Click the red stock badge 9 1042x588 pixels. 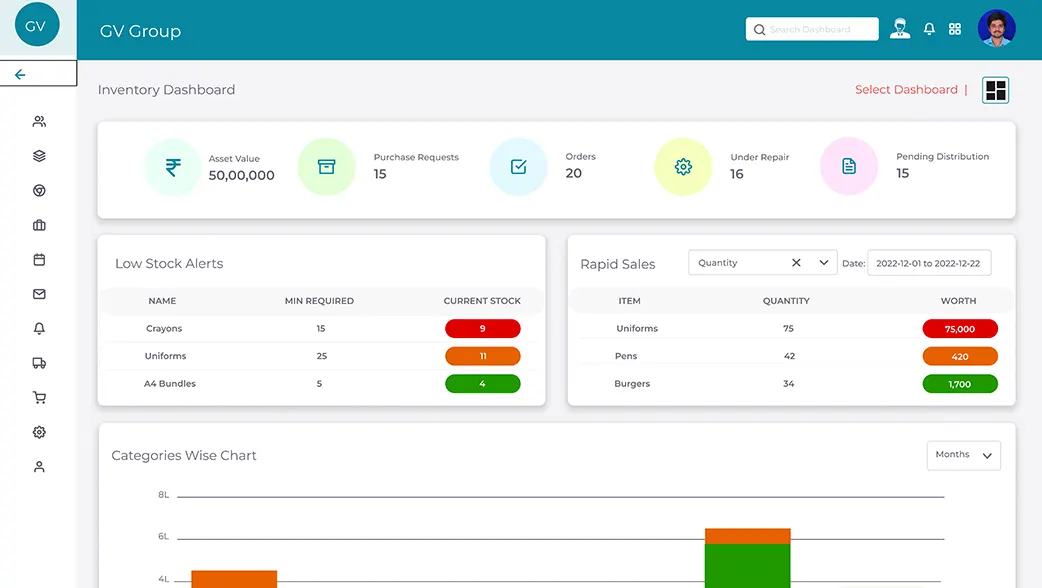(x=482, y=328)
